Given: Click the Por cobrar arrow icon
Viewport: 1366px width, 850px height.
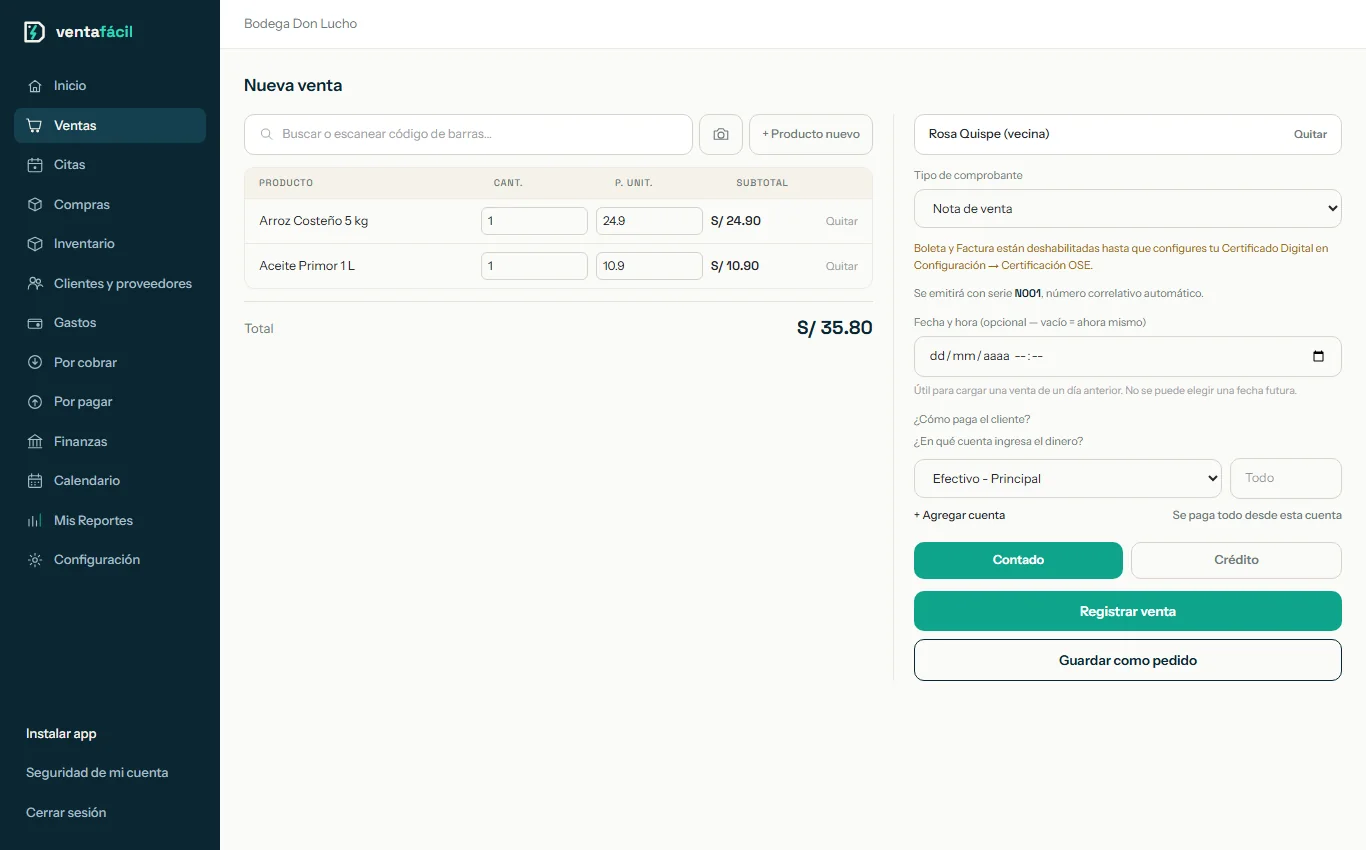Looking at the screenshot, I should [35, 363].
